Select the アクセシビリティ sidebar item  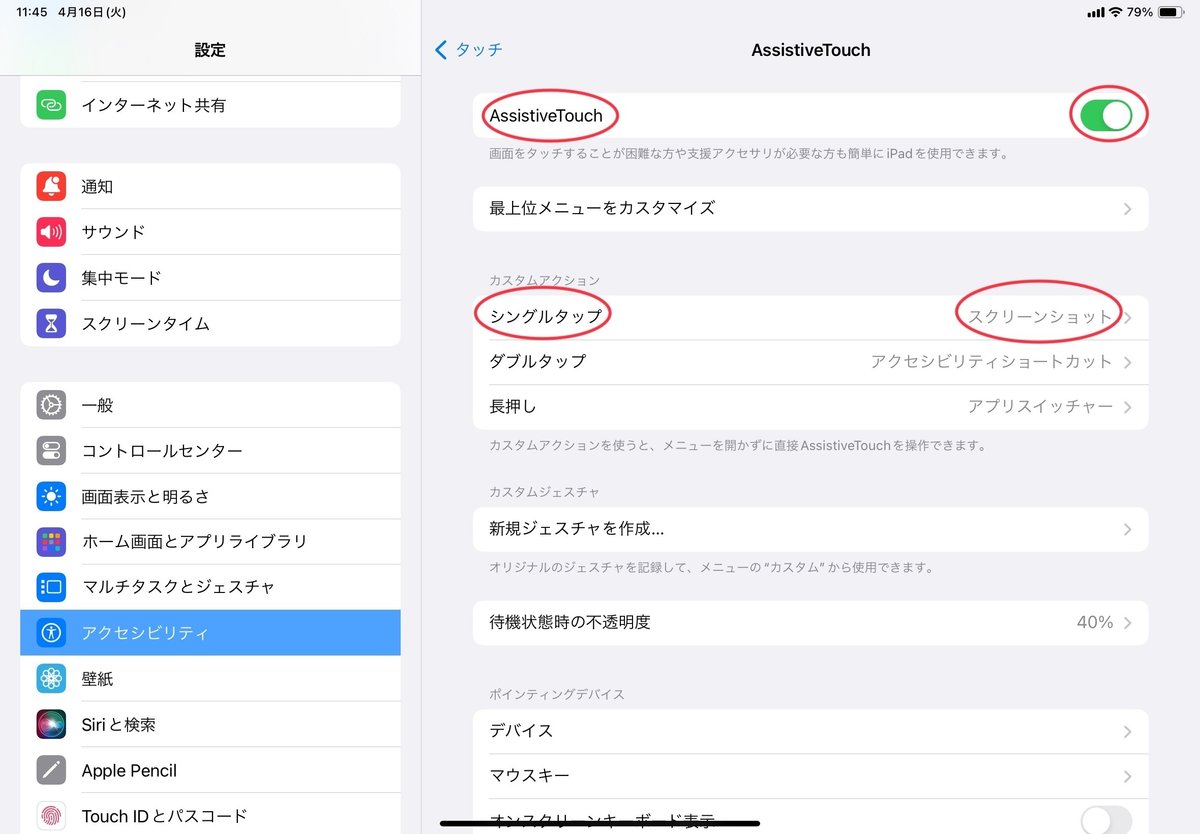click(210, 633)
